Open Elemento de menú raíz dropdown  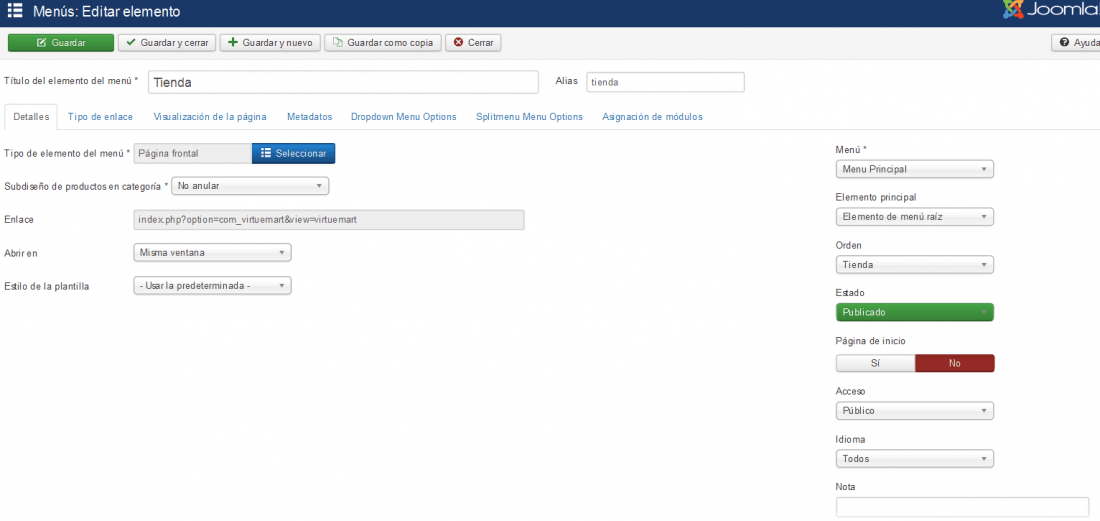[915, 217]
